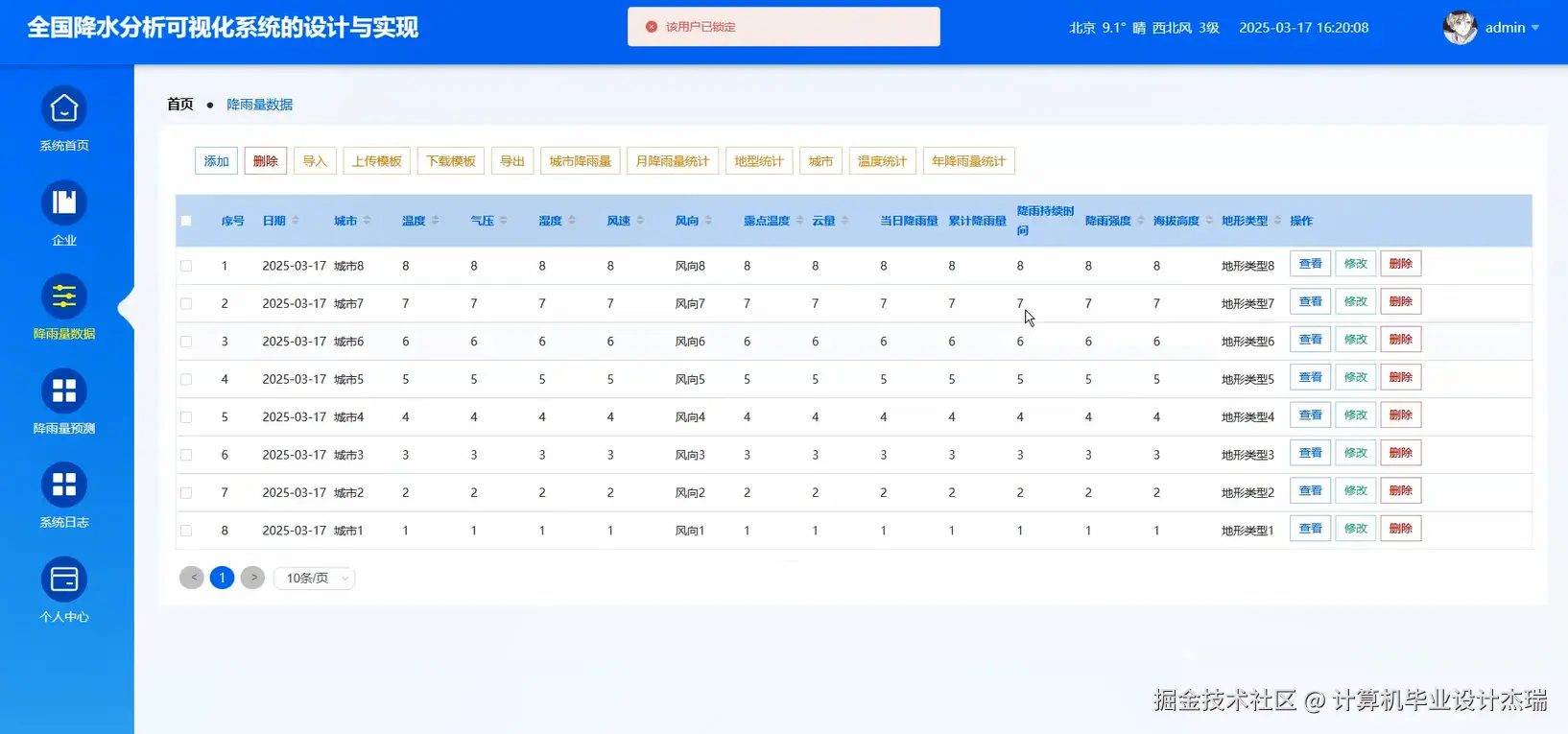The image size is (1568, 734).
Task: Sort by 城市 column arrows
Action: pyautogui.click(x=367, y=221)
